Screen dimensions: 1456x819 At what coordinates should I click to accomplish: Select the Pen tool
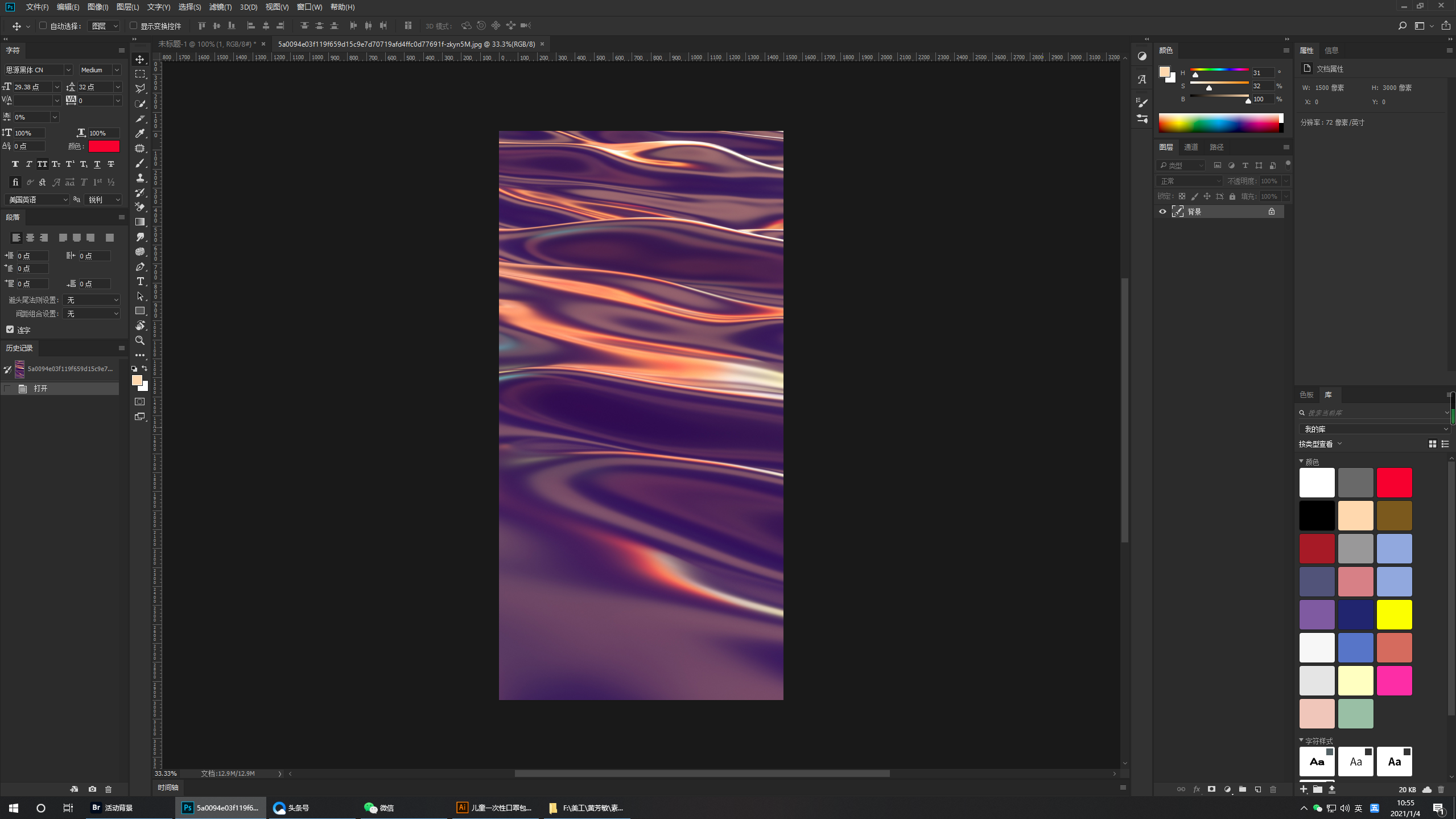click(x=140, y=266)
